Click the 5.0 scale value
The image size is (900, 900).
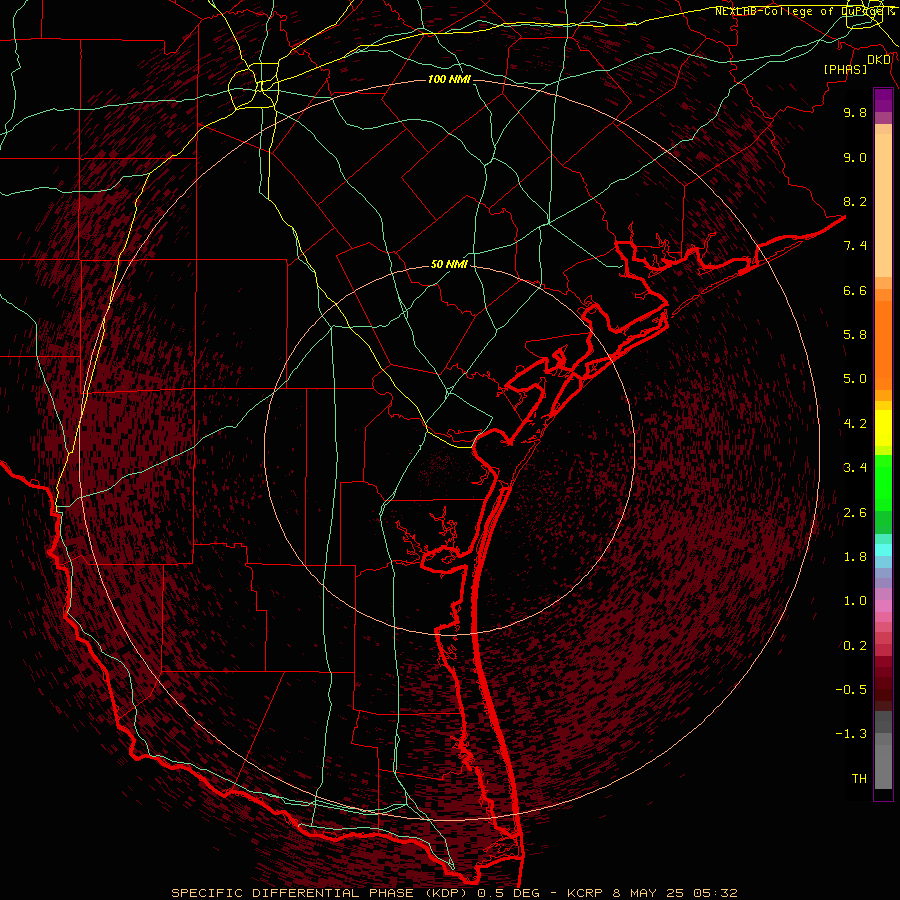click(x=855, y=379)
